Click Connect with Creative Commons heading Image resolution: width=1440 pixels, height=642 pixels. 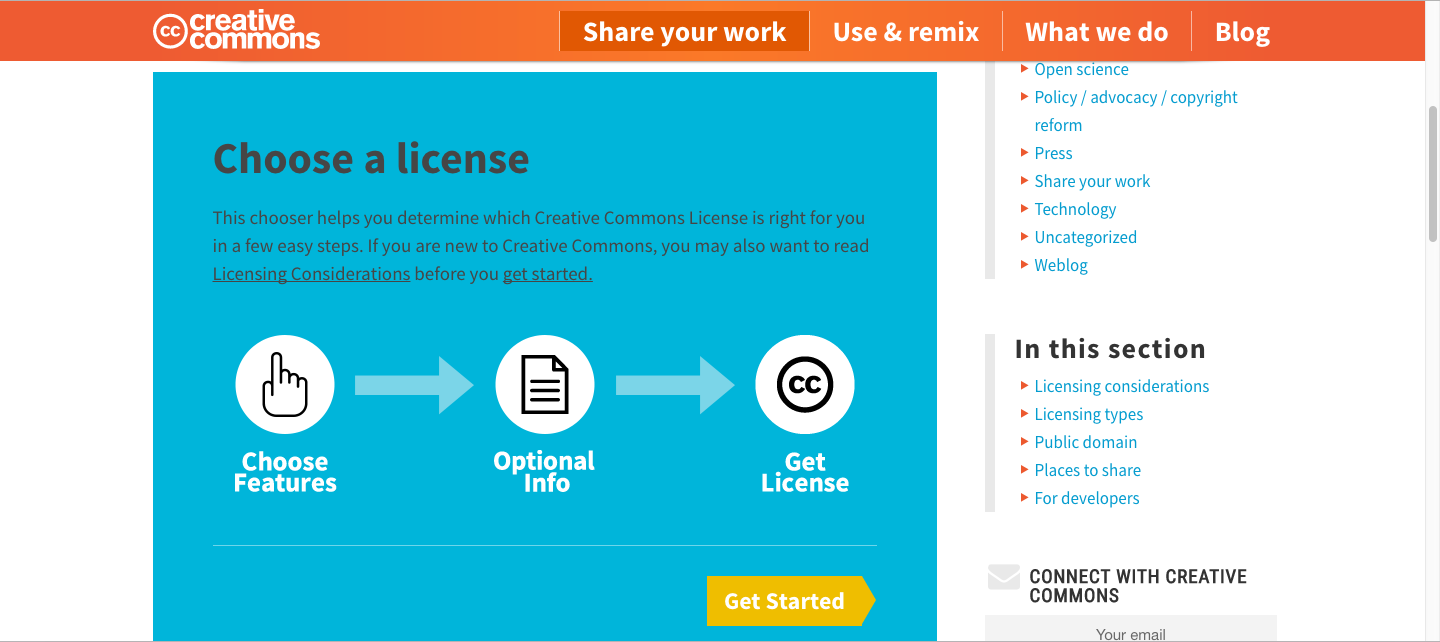(x=1138, y=586)
